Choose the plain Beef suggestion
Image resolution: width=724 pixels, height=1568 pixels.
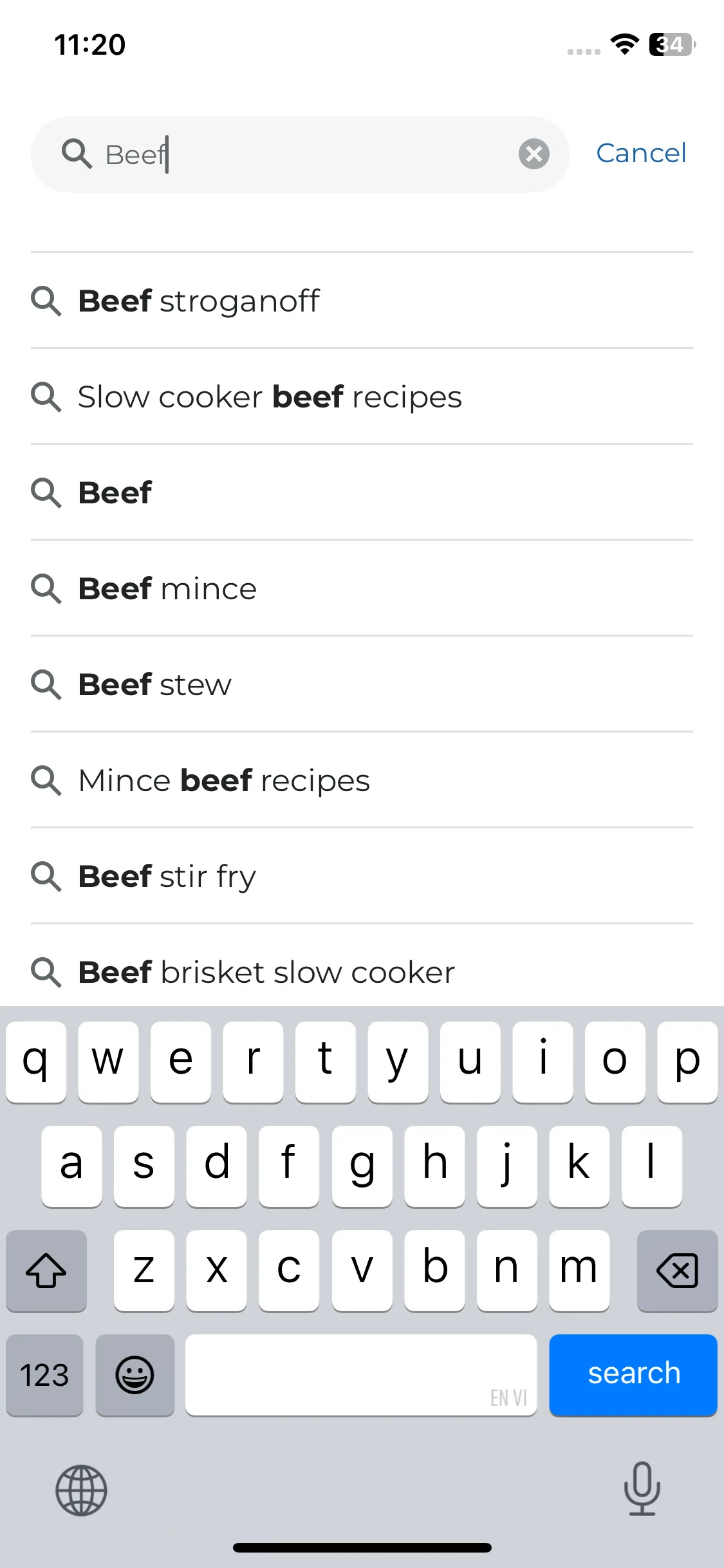(x=362, y=492)
